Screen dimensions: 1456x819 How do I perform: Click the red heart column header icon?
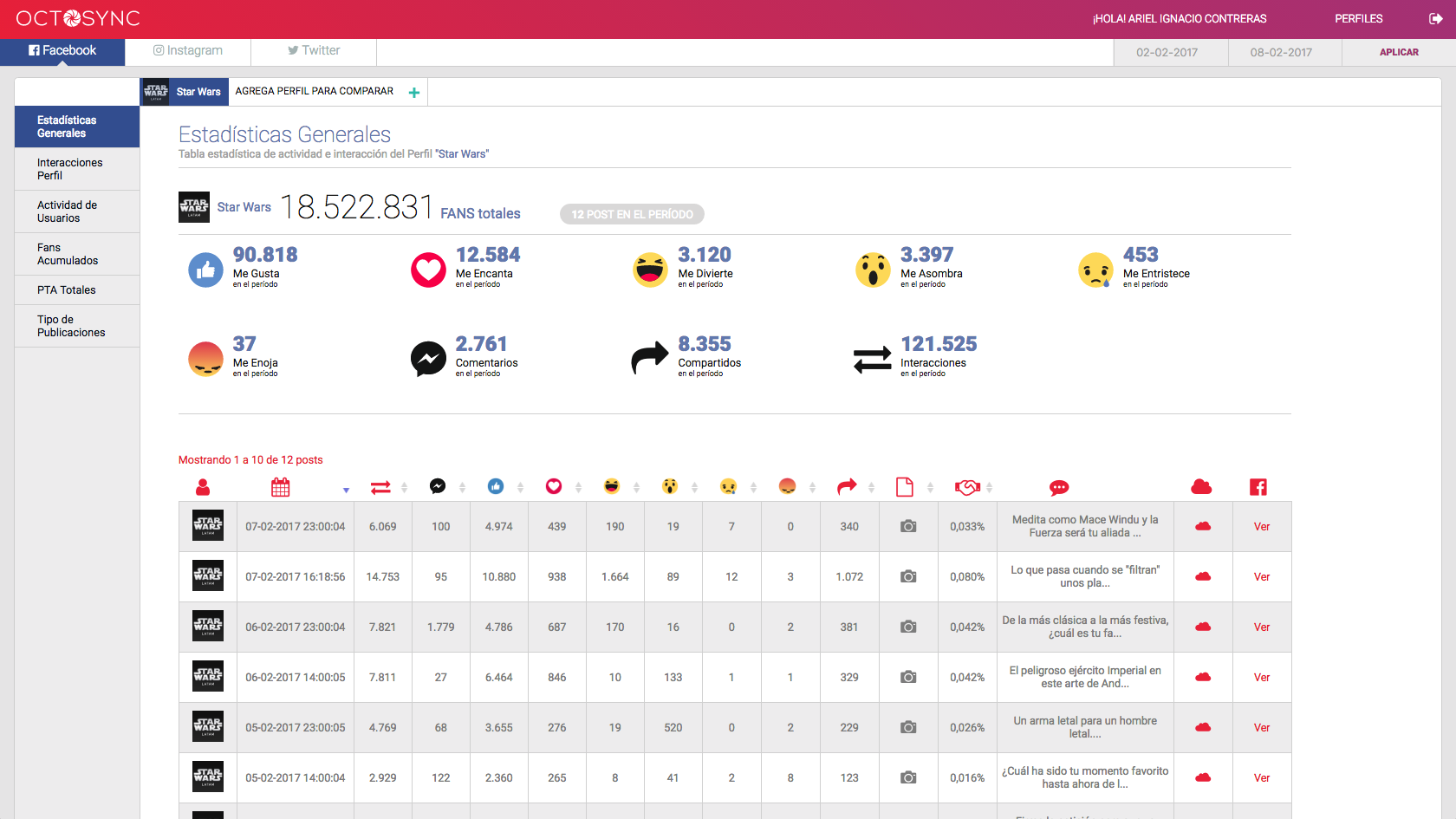(x=554, y=487)
